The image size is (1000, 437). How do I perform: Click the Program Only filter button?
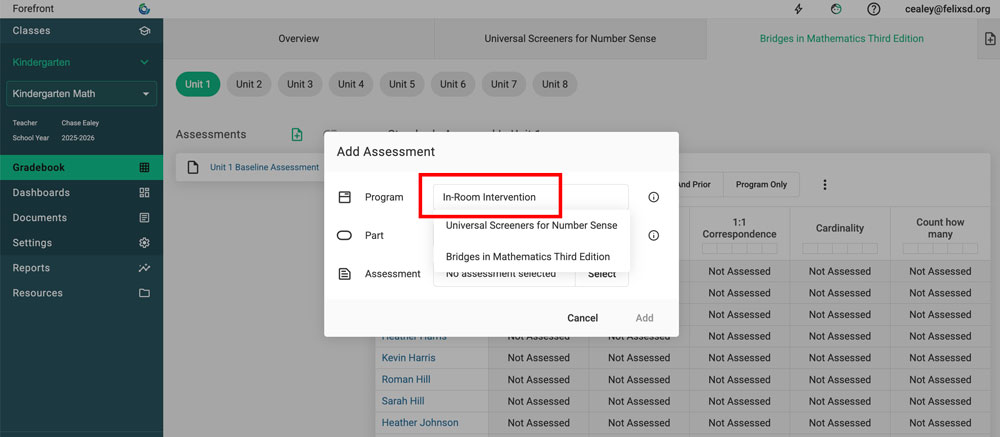pos(761,185)
